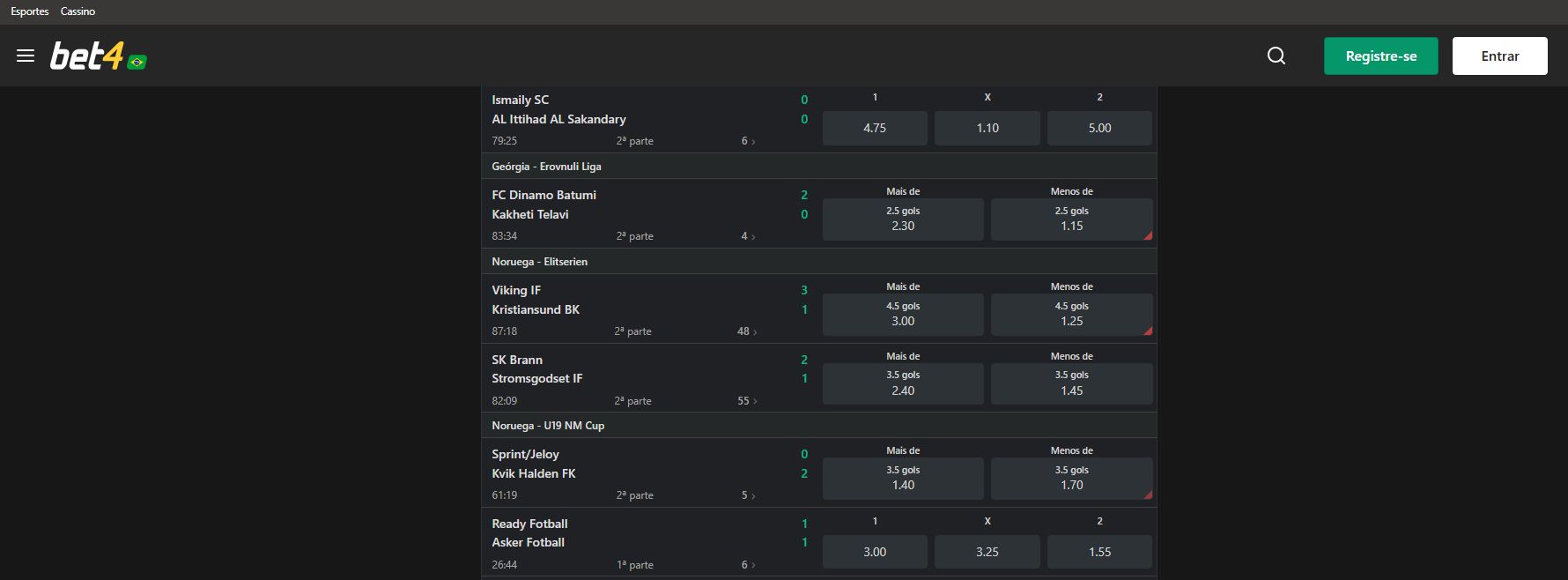This screenshot has height=580, width=1568.
Task: Switch to the Esportes tab
Action: pos(30,11)
